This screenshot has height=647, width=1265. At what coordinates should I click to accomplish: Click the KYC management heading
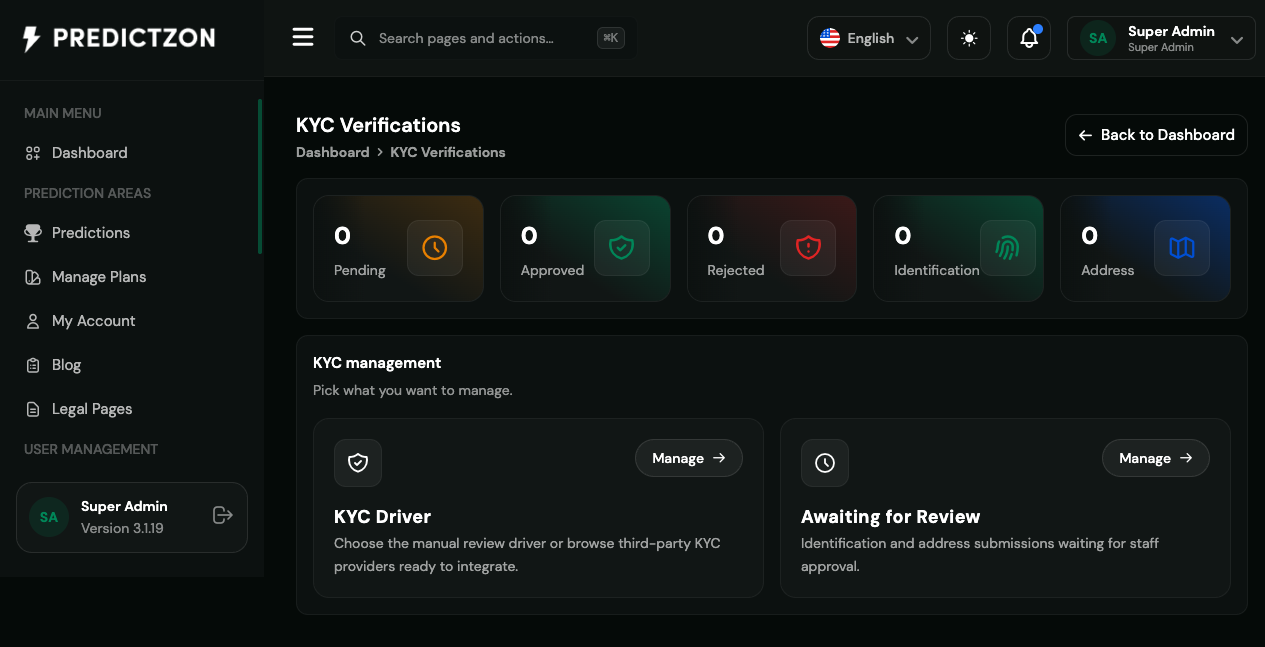coord(377,363)
